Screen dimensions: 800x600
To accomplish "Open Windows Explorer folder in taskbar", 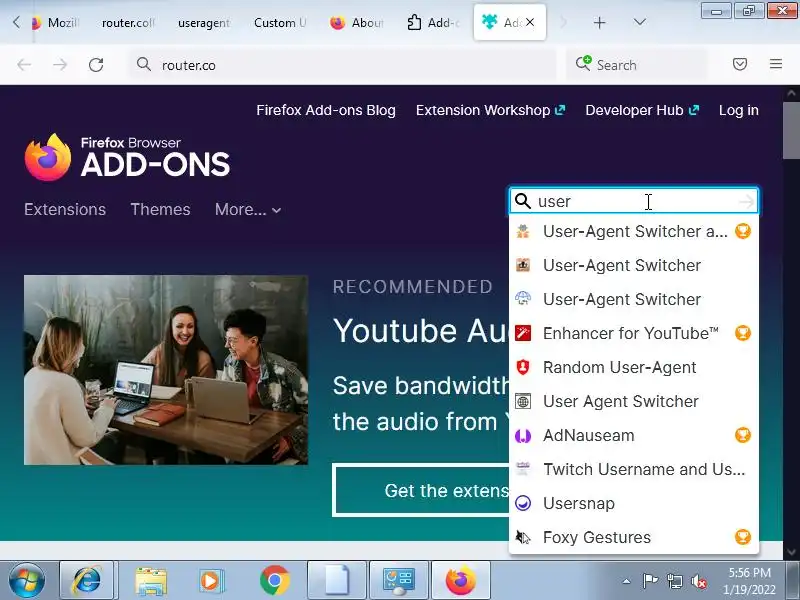I will click(x=151, y=581).
